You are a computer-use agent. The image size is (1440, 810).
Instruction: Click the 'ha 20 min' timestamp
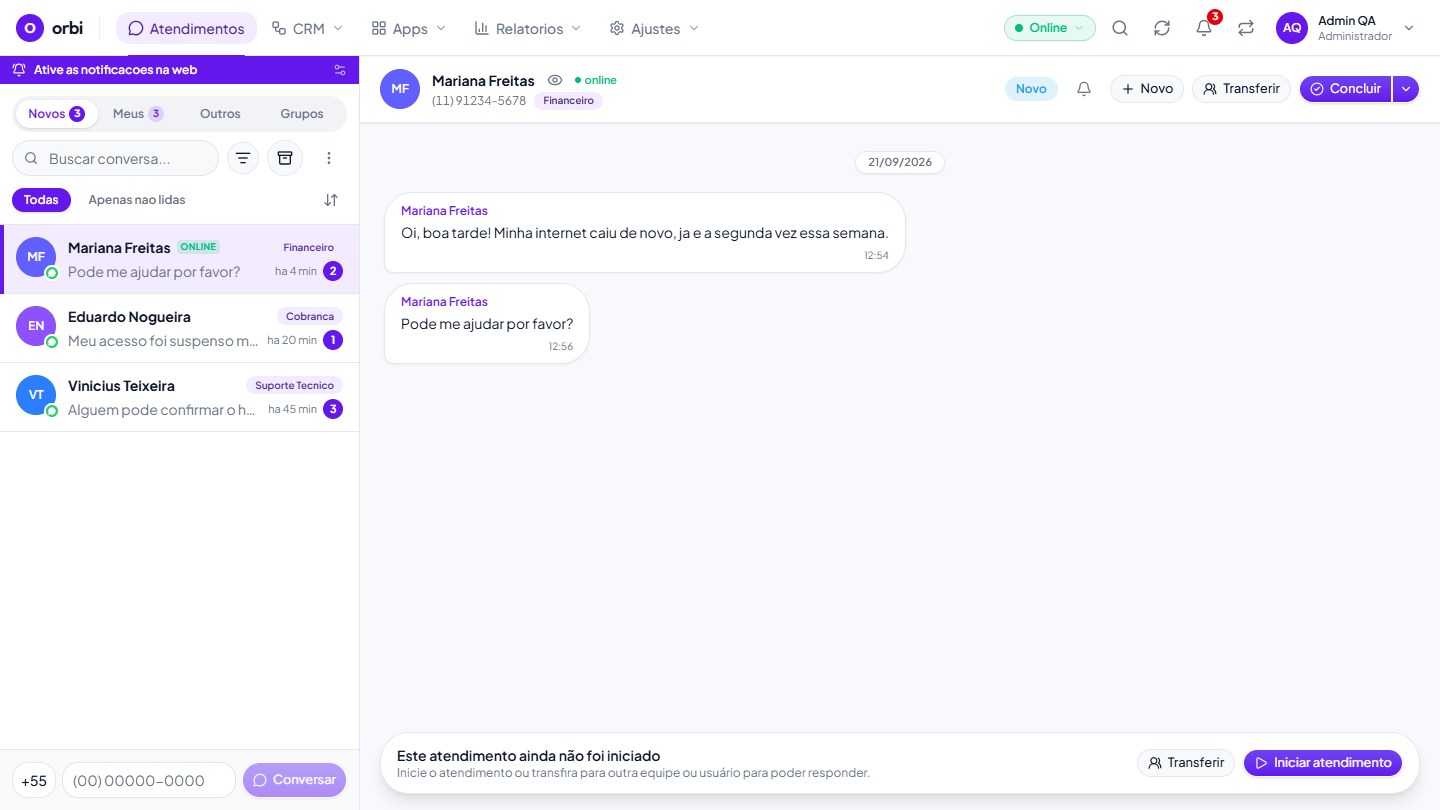point(292,340)
